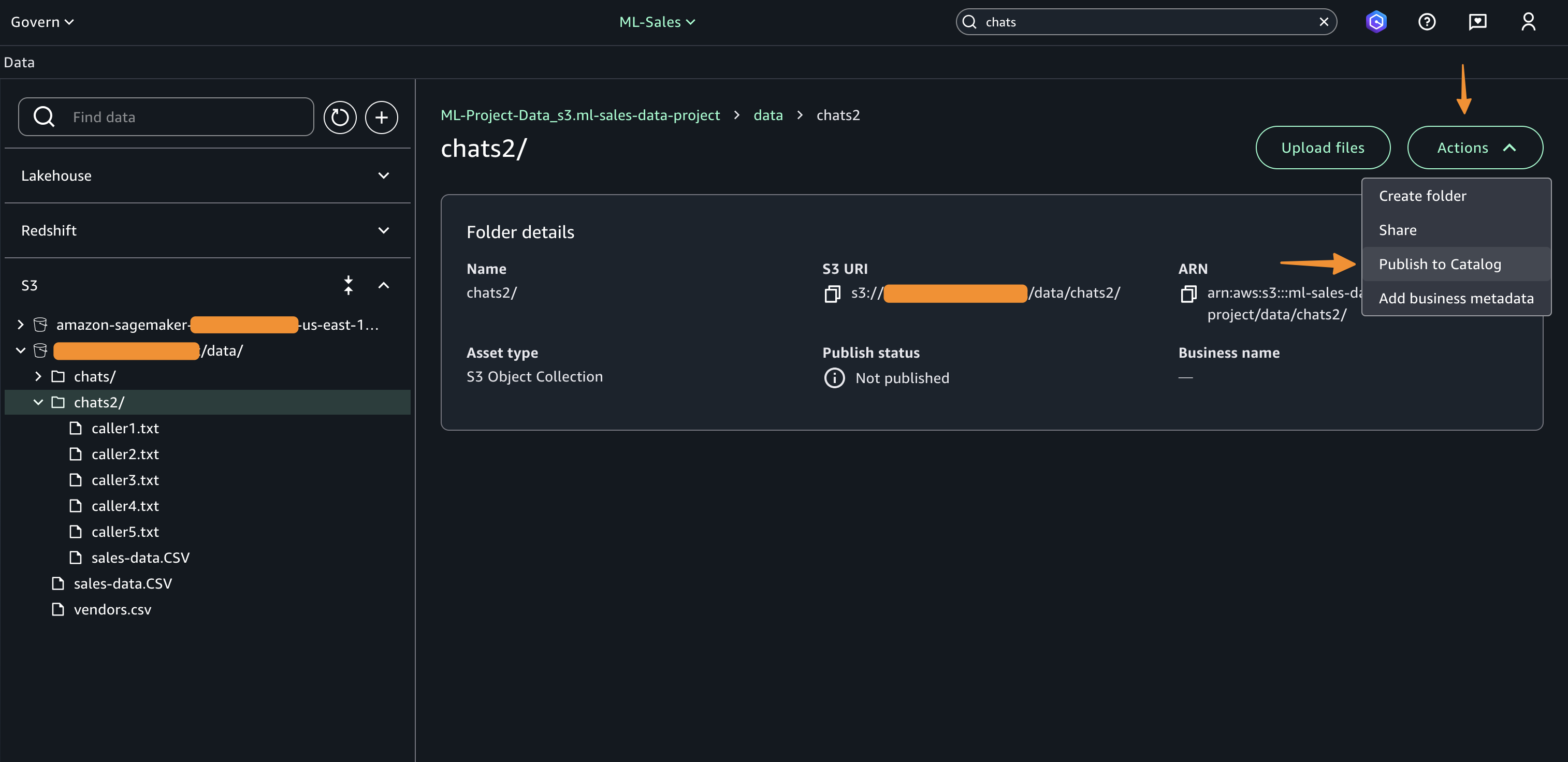Clear the chats search with X
The width and height of the screenshot is (1568, 762).
[x=1323, y=23]
